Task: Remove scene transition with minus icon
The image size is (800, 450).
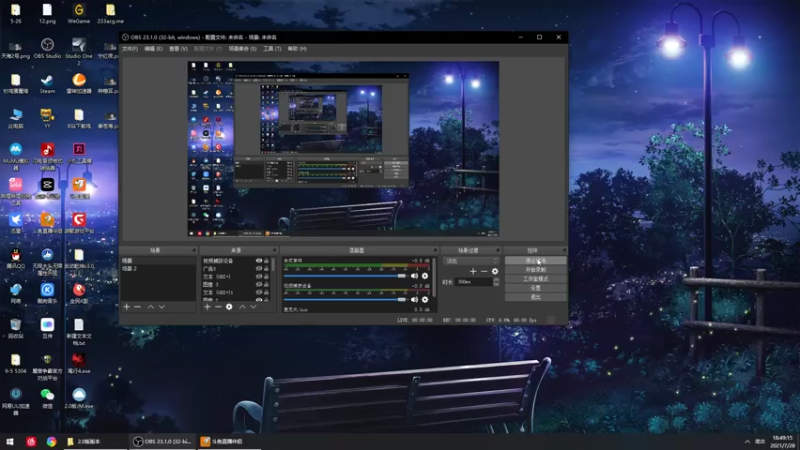Action: [x=484, y=271]
